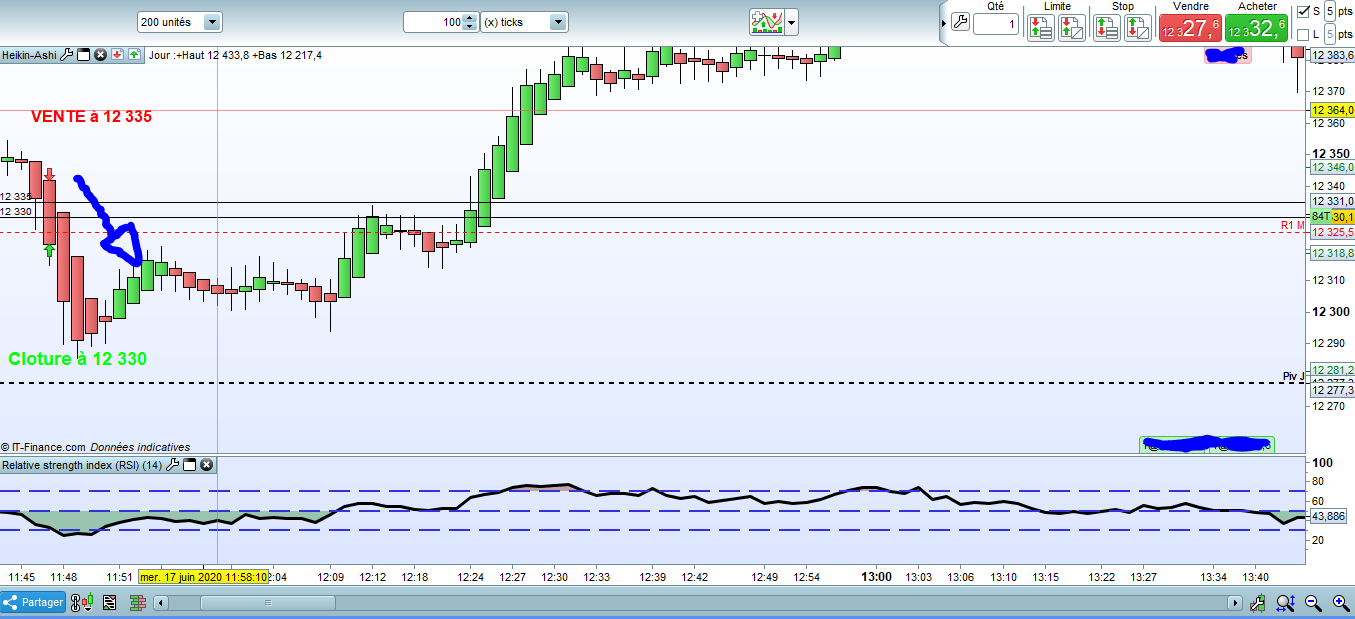Click green Acheter price button

1257,29
